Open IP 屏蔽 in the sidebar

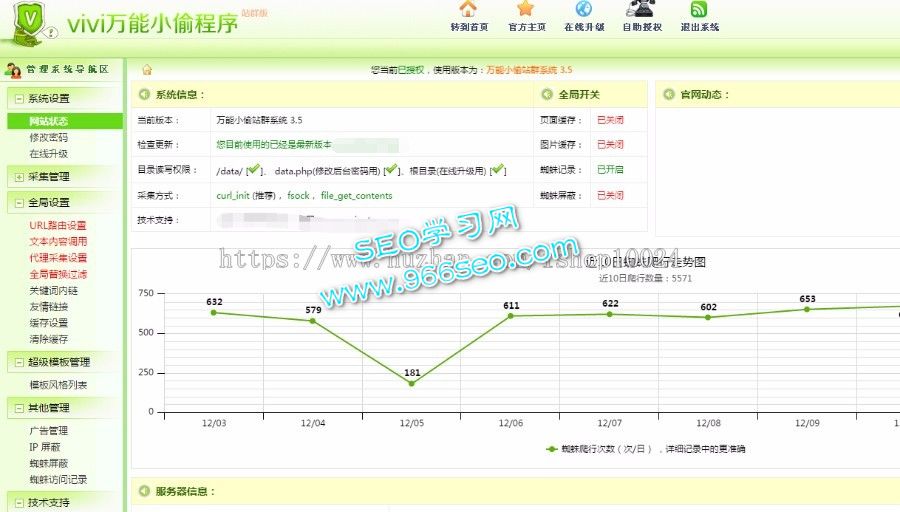pos(45,447)
